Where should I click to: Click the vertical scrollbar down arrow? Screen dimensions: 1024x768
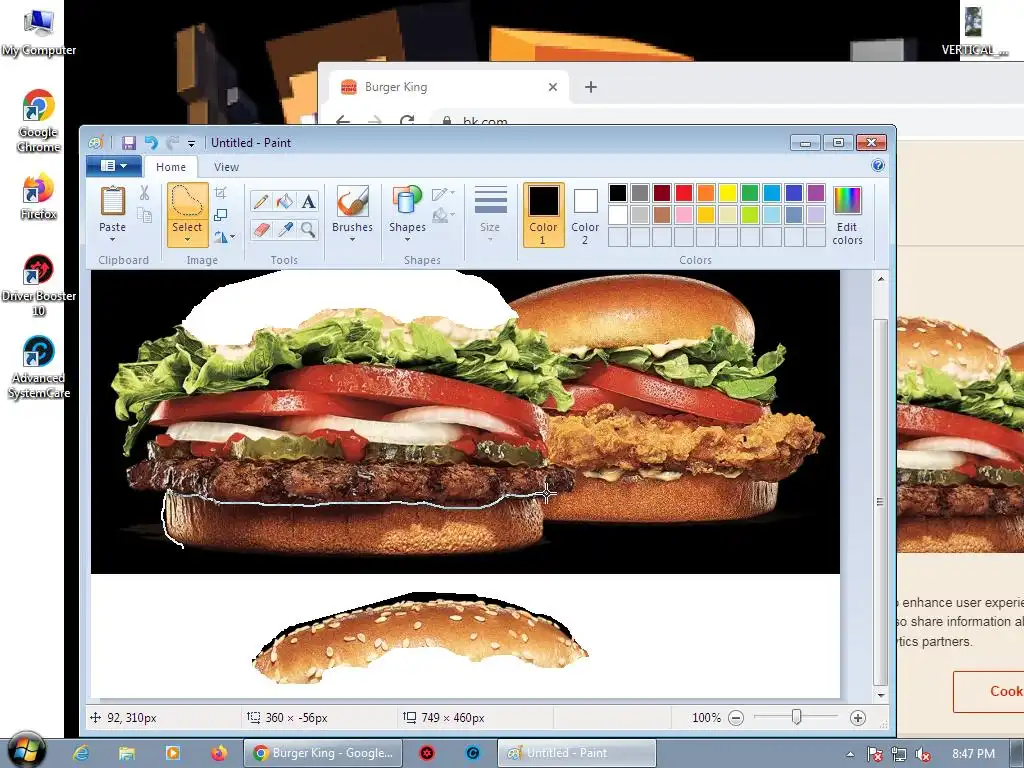(880, 695)
